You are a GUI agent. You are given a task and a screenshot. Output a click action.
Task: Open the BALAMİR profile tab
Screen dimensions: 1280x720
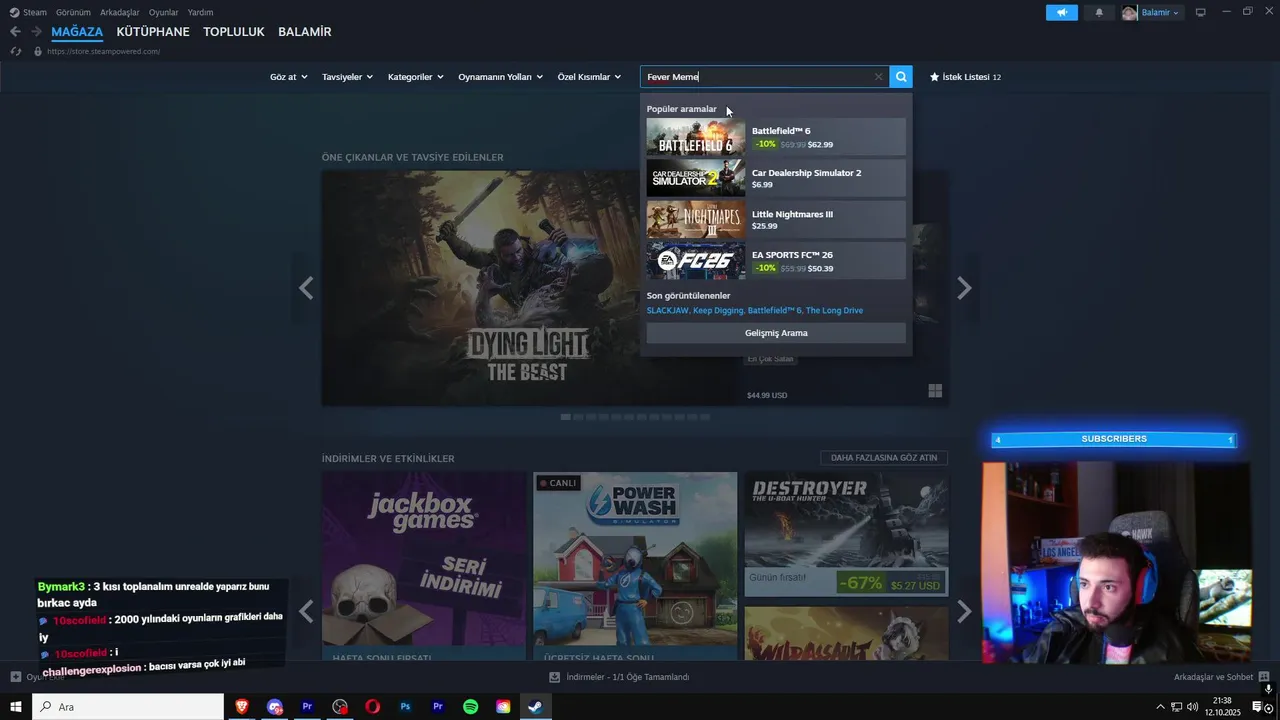pos(305,32)
